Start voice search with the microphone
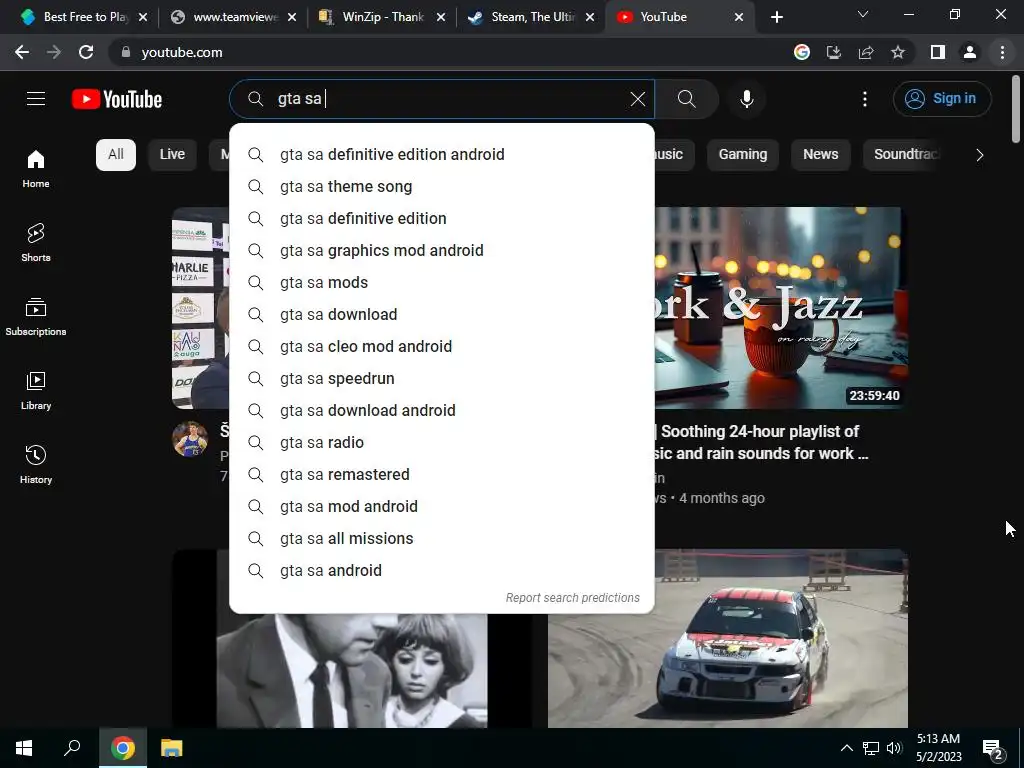The image size is (1024, 768). pyautogui.click(x=746, y=99)
